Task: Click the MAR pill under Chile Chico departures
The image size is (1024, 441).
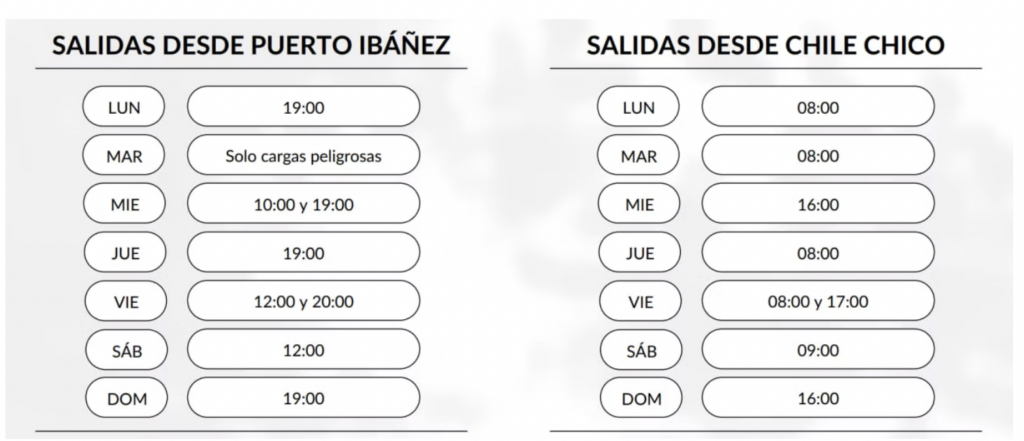Action: tap(638, 156)
